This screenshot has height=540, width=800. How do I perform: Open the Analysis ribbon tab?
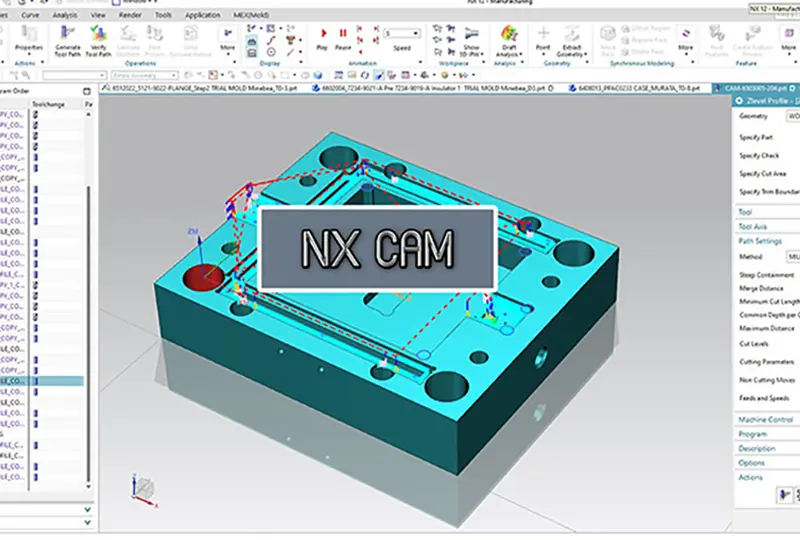pos(65,15)
